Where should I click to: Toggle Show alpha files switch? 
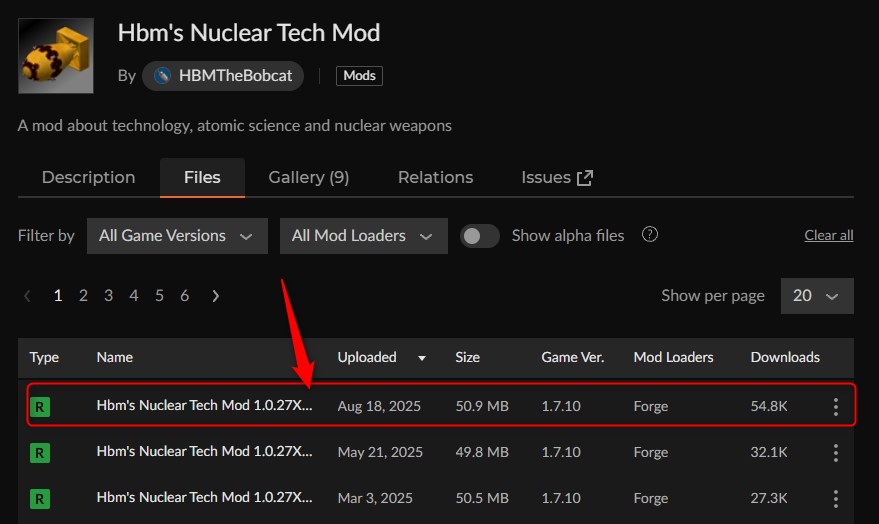click(479, 236)
